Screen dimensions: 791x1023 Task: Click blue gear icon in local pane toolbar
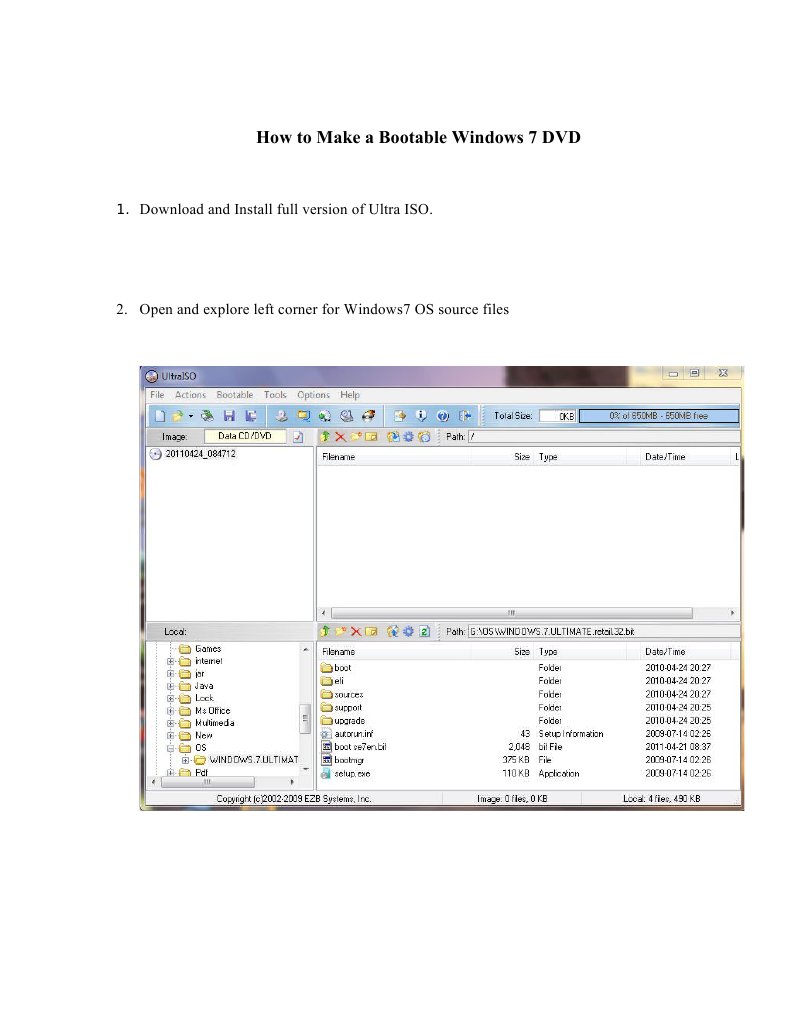pyautogui.click(x=409, y=631)
